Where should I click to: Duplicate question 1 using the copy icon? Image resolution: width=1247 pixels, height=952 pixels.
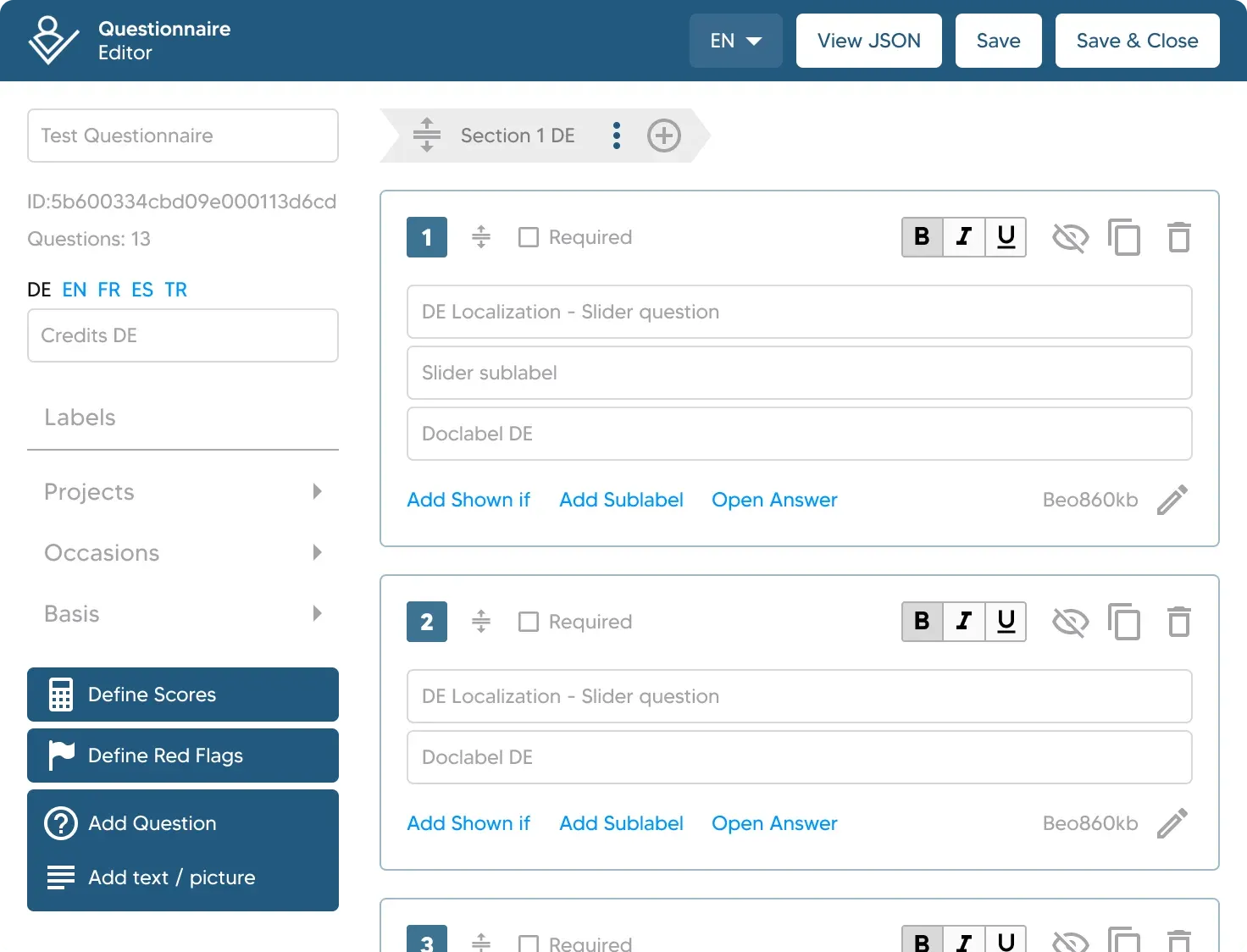coord(1124,237)
